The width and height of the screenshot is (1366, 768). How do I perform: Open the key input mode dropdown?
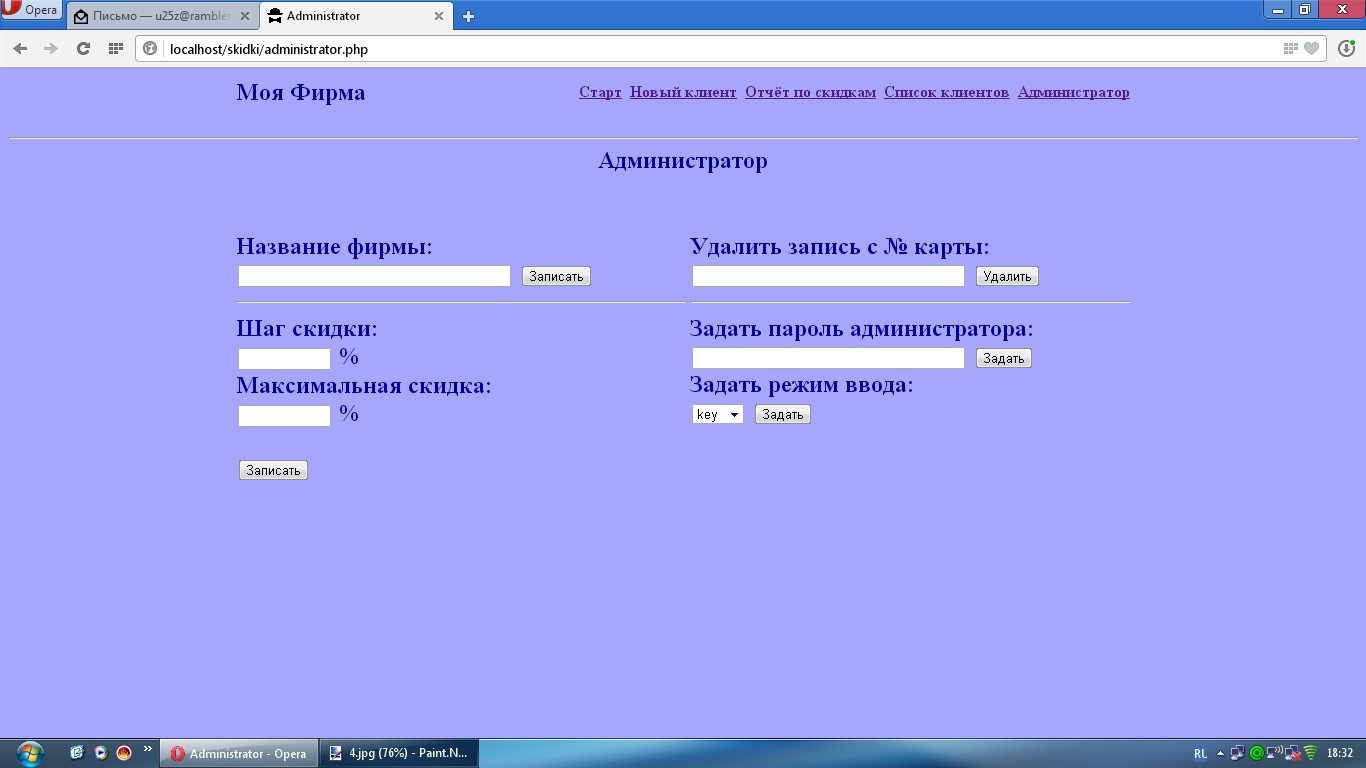click(x=717, y=414)
